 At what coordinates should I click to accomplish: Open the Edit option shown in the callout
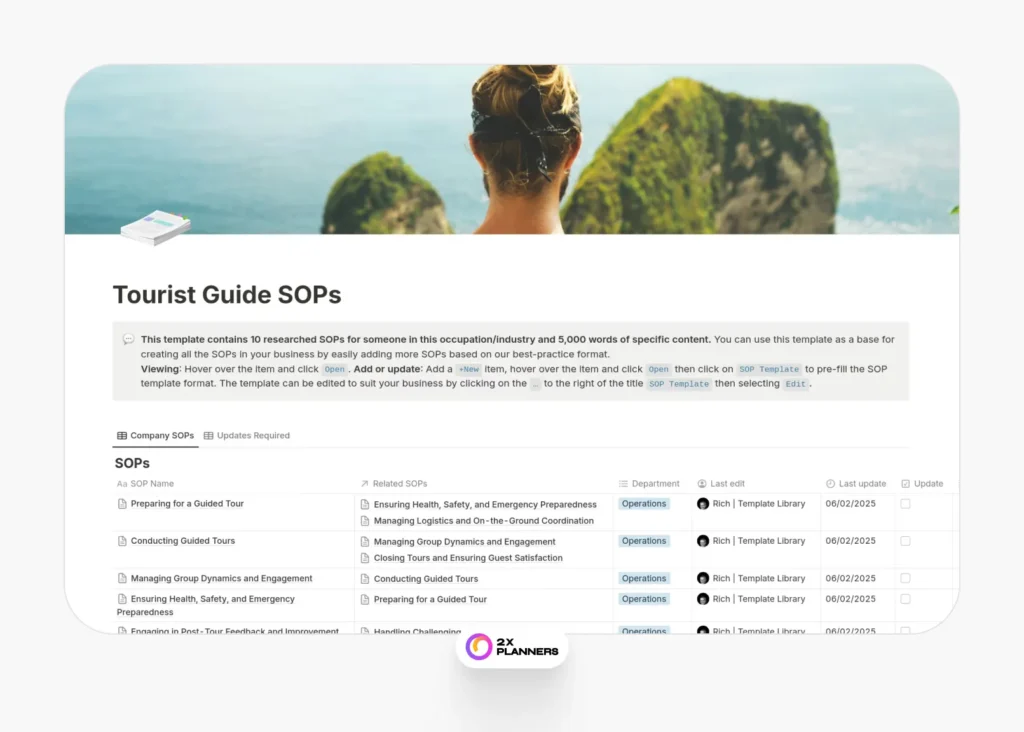(x=795, y=384)
